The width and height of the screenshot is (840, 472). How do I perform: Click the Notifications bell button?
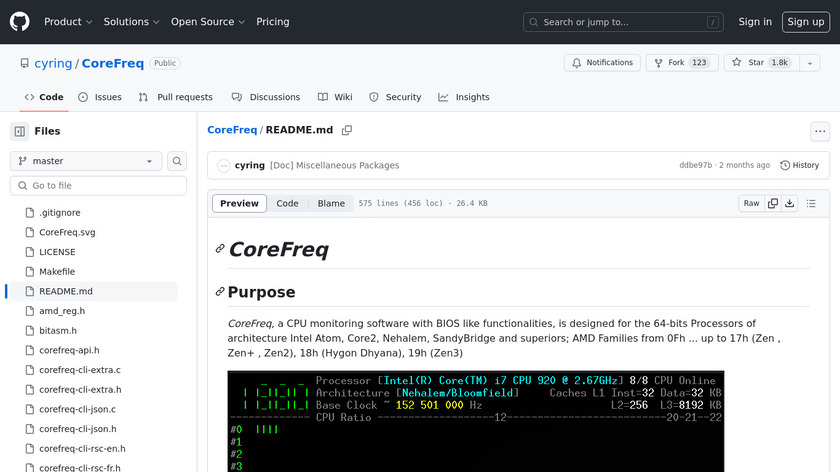602,63
